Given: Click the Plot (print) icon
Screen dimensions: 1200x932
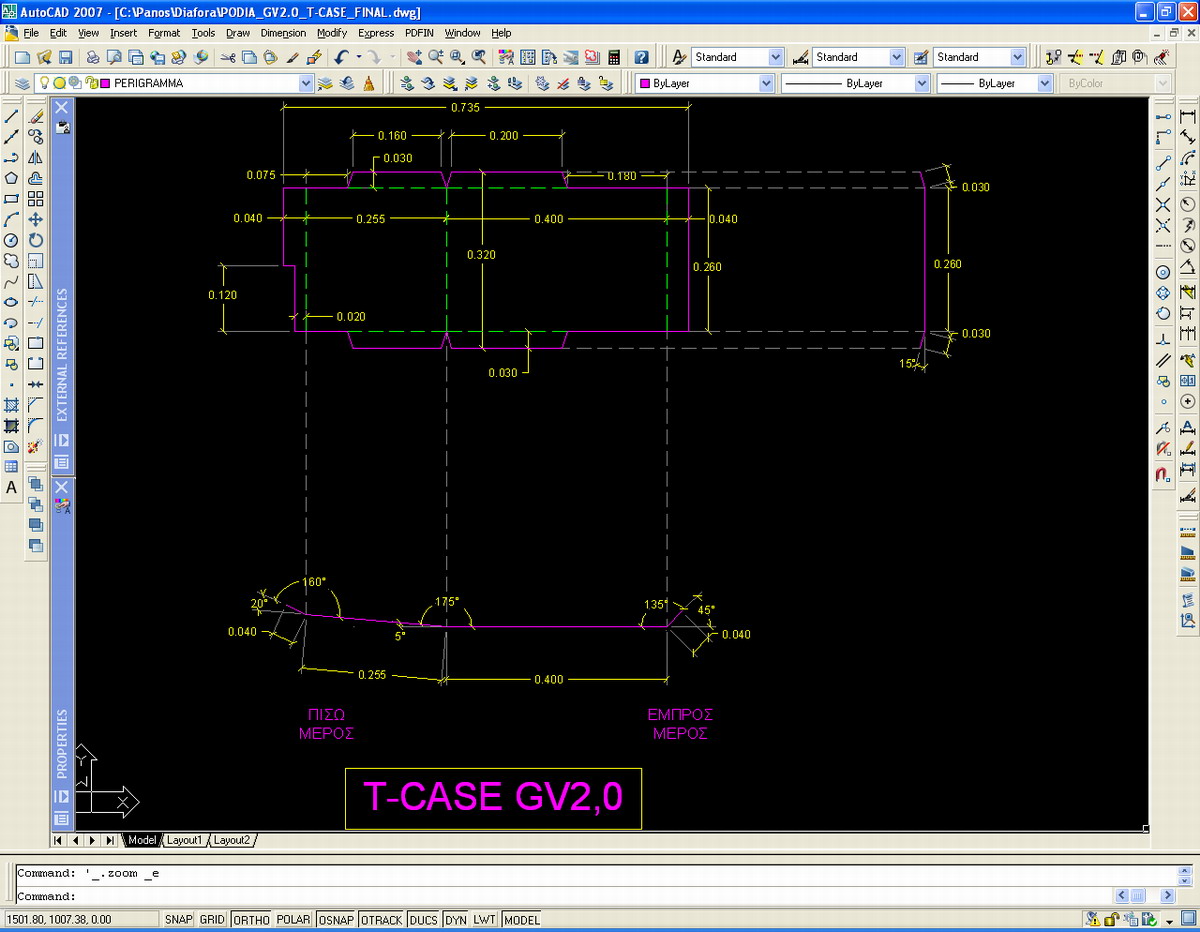Looking at the screenshot, I should pyautogui.click(x=92, y=57).
